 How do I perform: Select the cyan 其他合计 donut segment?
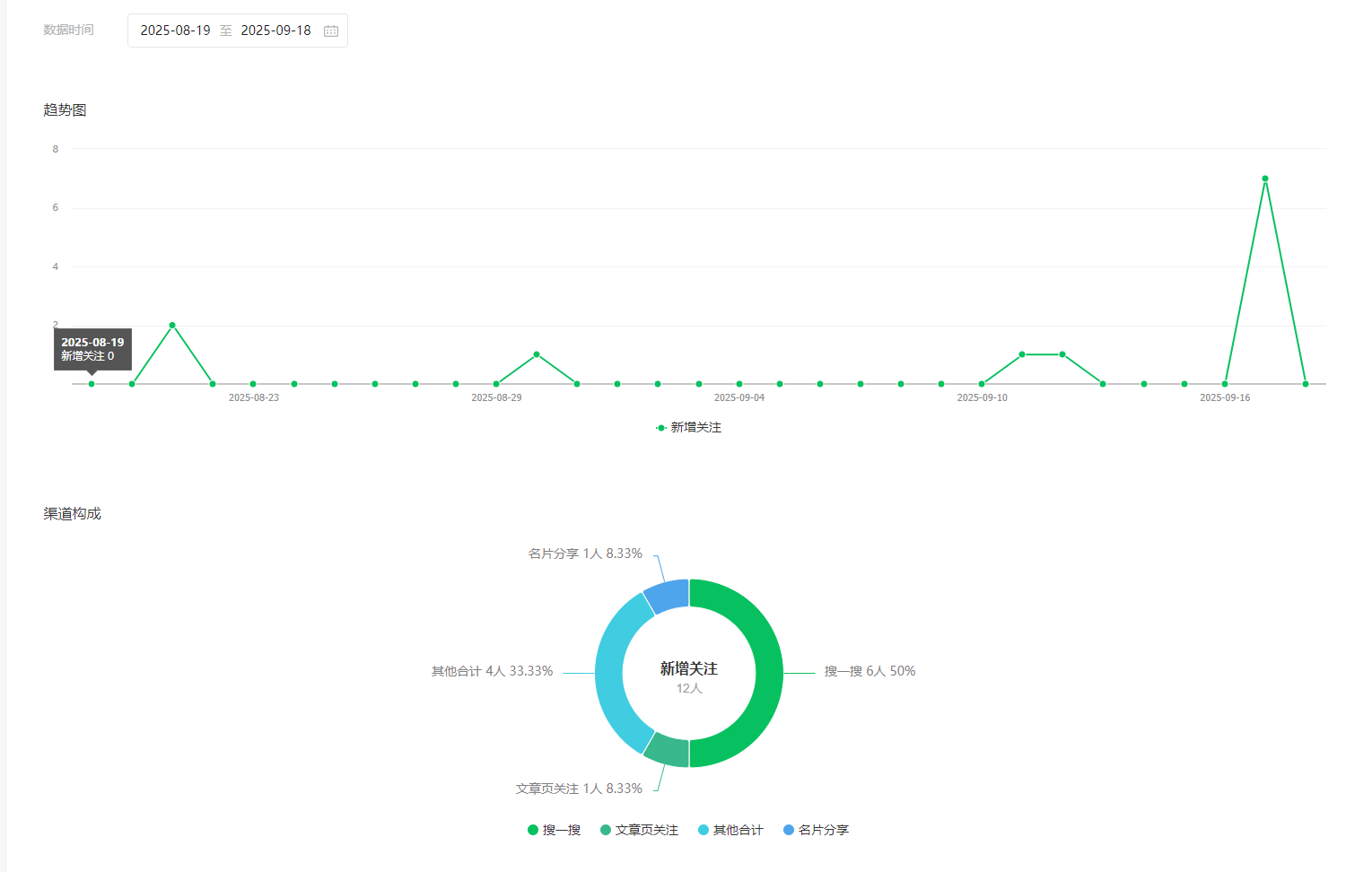point(610,673)
